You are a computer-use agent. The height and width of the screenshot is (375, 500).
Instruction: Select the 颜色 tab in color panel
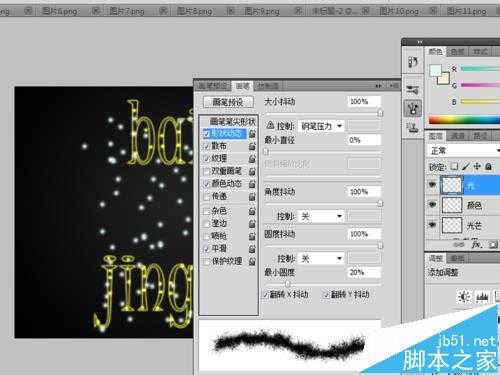click(435, 52)
